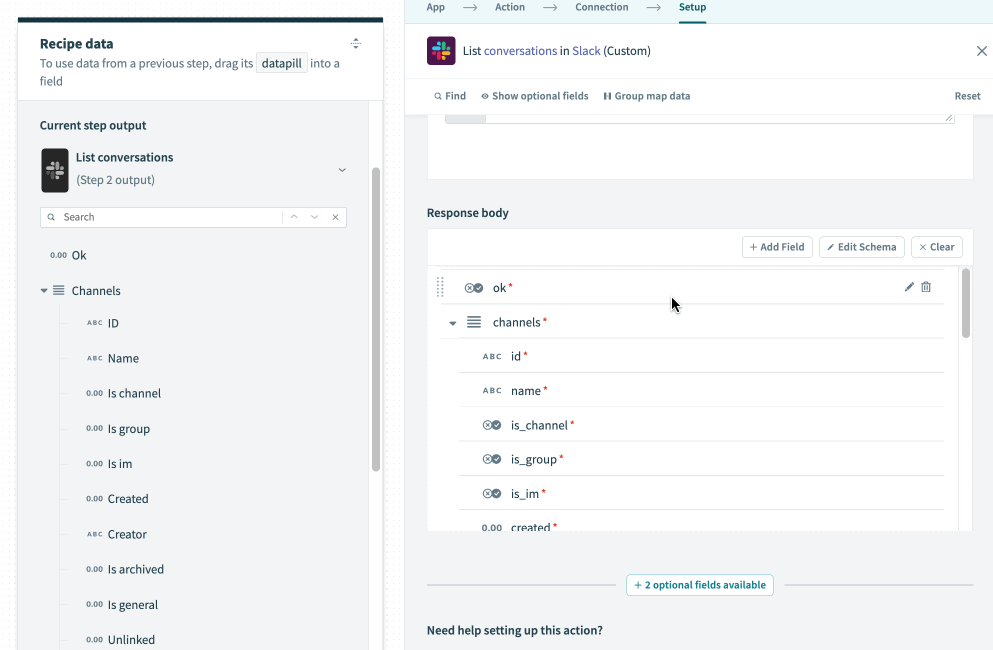Click the ABC type icon next to the id field
Screen dimensions: 993x650
(494, 356)
